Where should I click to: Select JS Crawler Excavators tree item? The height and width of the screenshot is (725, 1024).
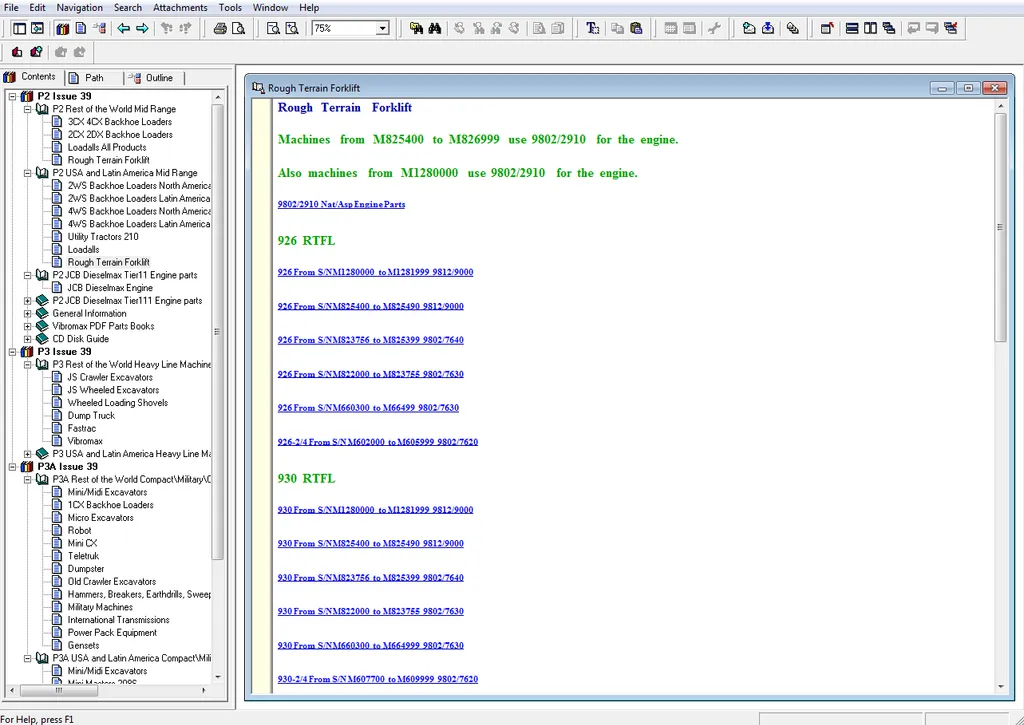110,378
